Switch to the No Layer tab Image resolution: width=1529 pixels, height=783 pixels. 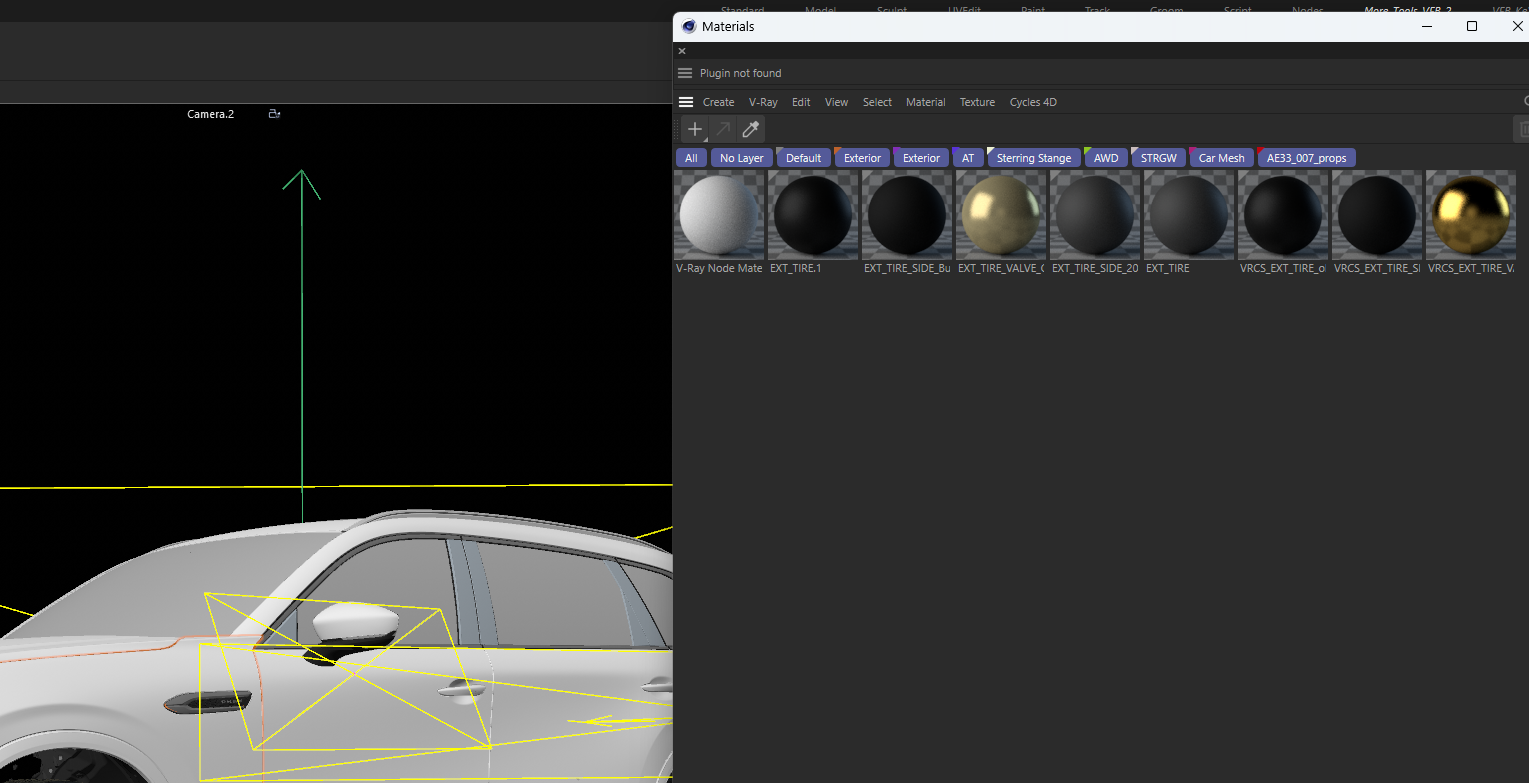point(741,158)
